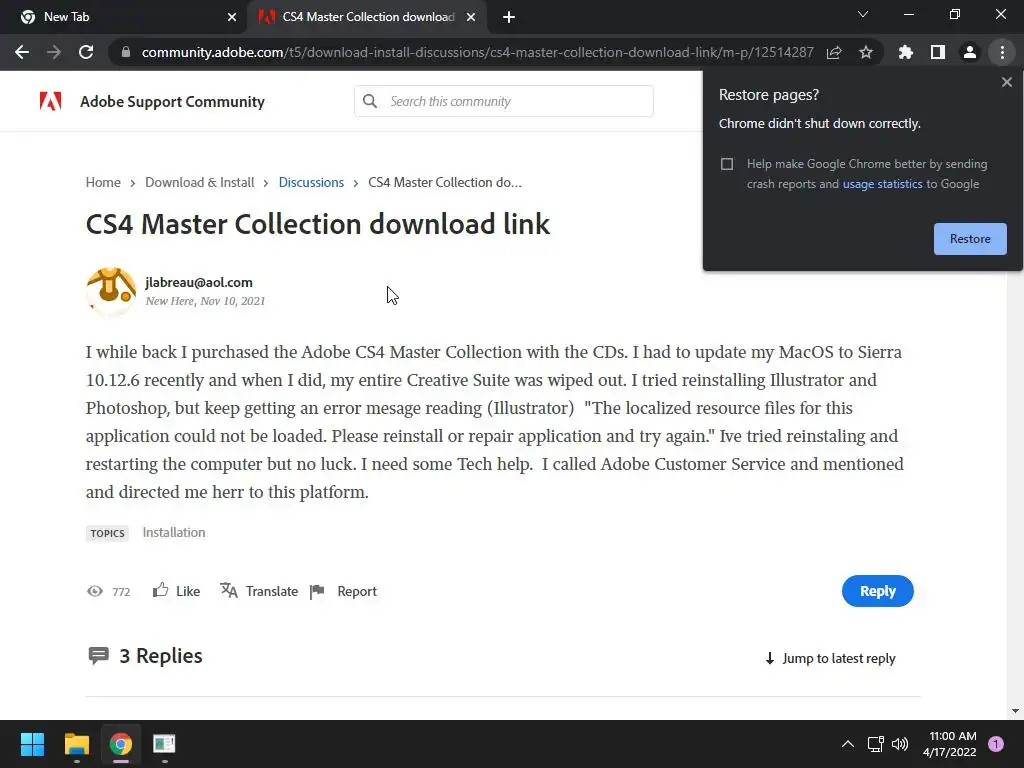This screenshot has height=768, width=1024.
Task: Click the TOPICS label
Action: pyautogui.click(x=108, y=534)
